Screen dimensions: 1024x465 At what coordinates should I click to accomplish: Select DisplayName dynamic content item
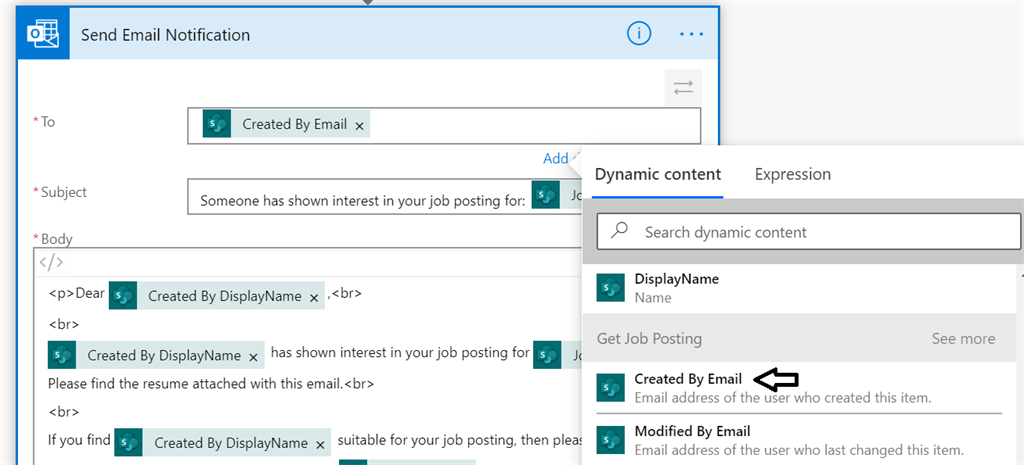click(x=801, y=288)
